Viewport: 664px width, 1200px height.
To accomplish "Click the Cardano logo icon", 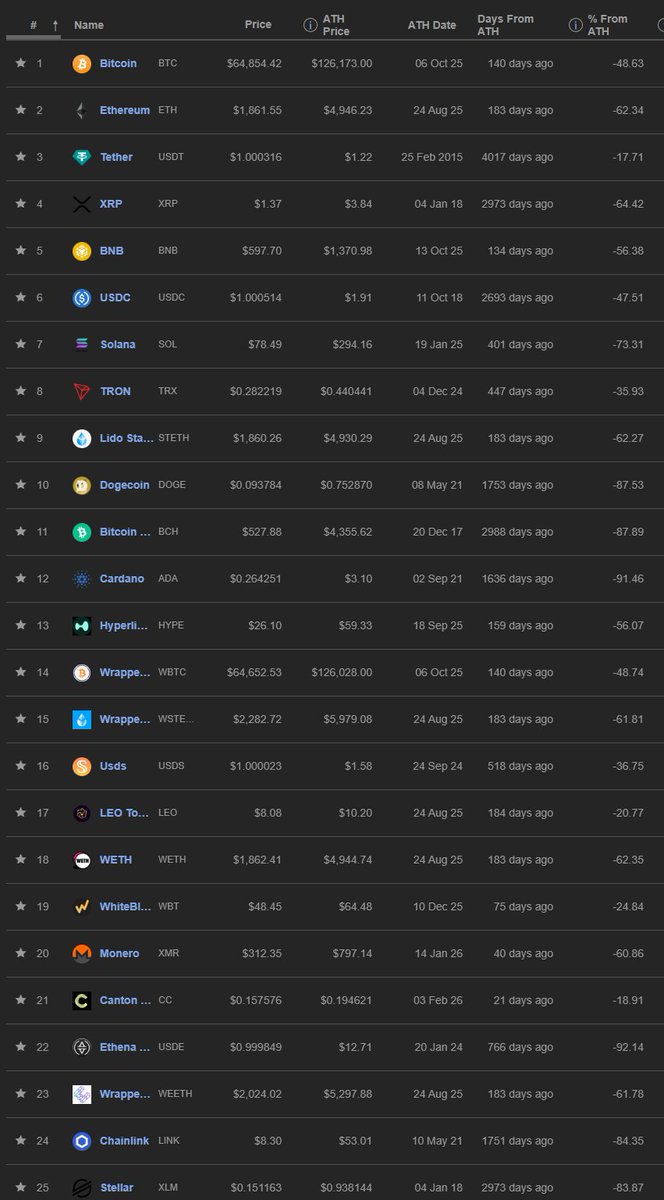I will click(x=82, y=579).
